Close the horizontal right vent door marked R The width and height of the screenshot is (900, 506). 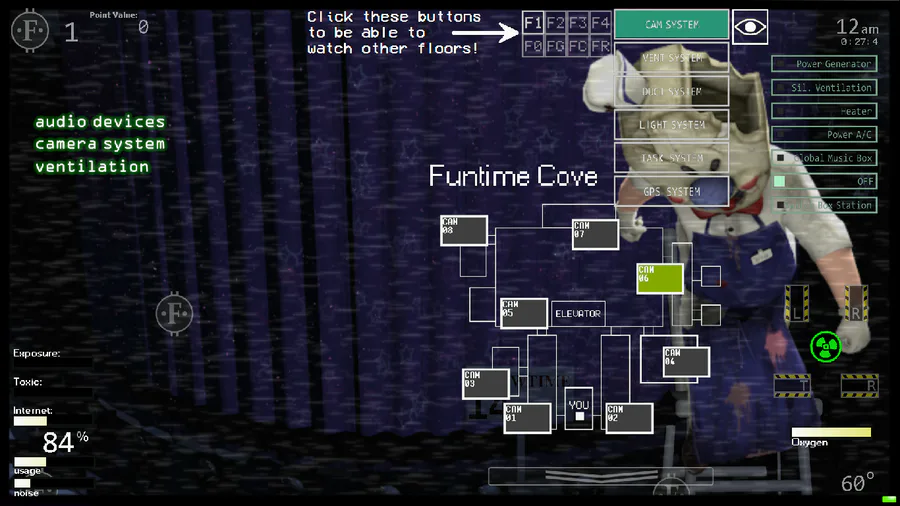tap(860, 386)
